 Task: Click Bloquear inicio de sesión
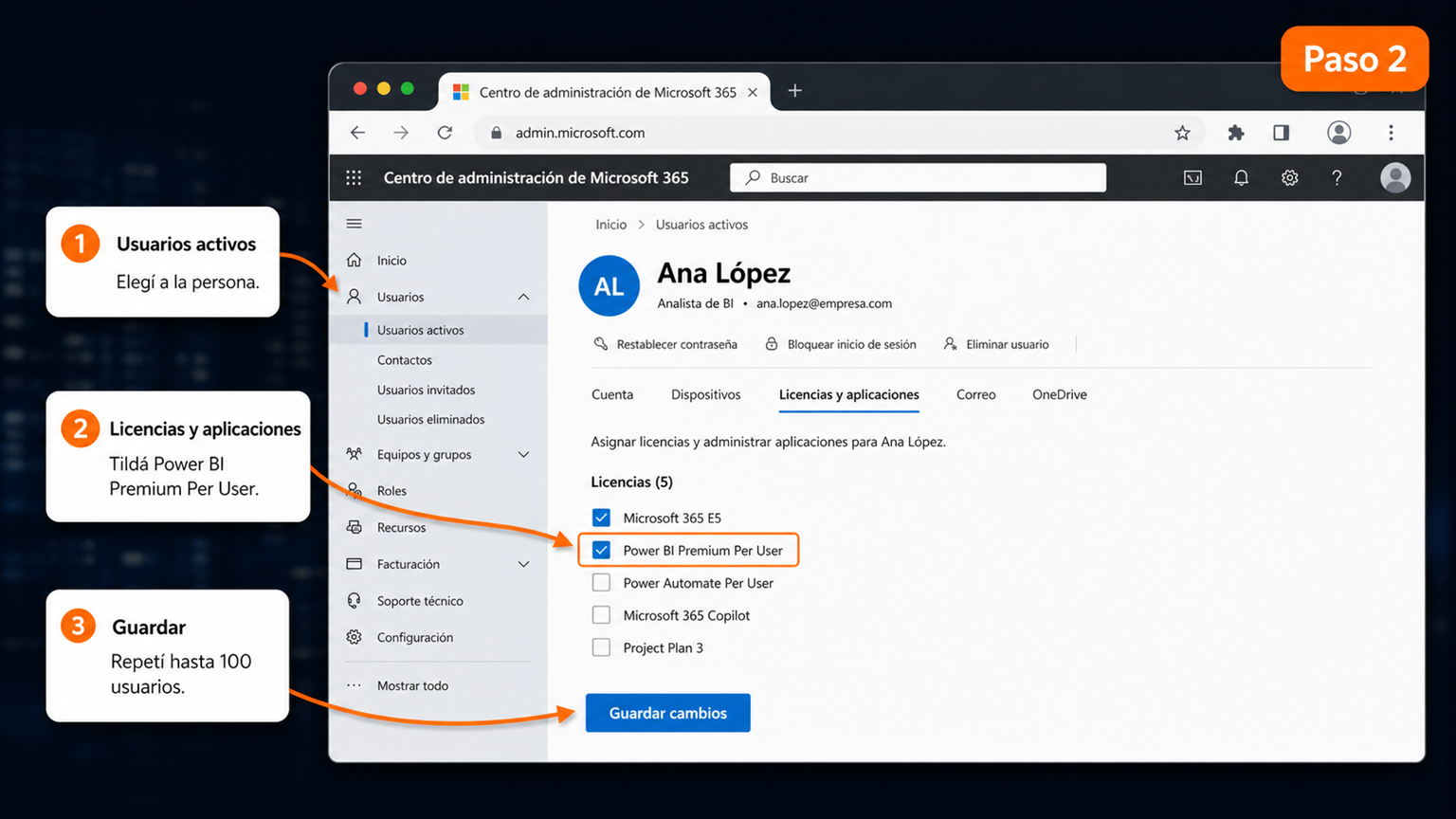click(841, 344)
